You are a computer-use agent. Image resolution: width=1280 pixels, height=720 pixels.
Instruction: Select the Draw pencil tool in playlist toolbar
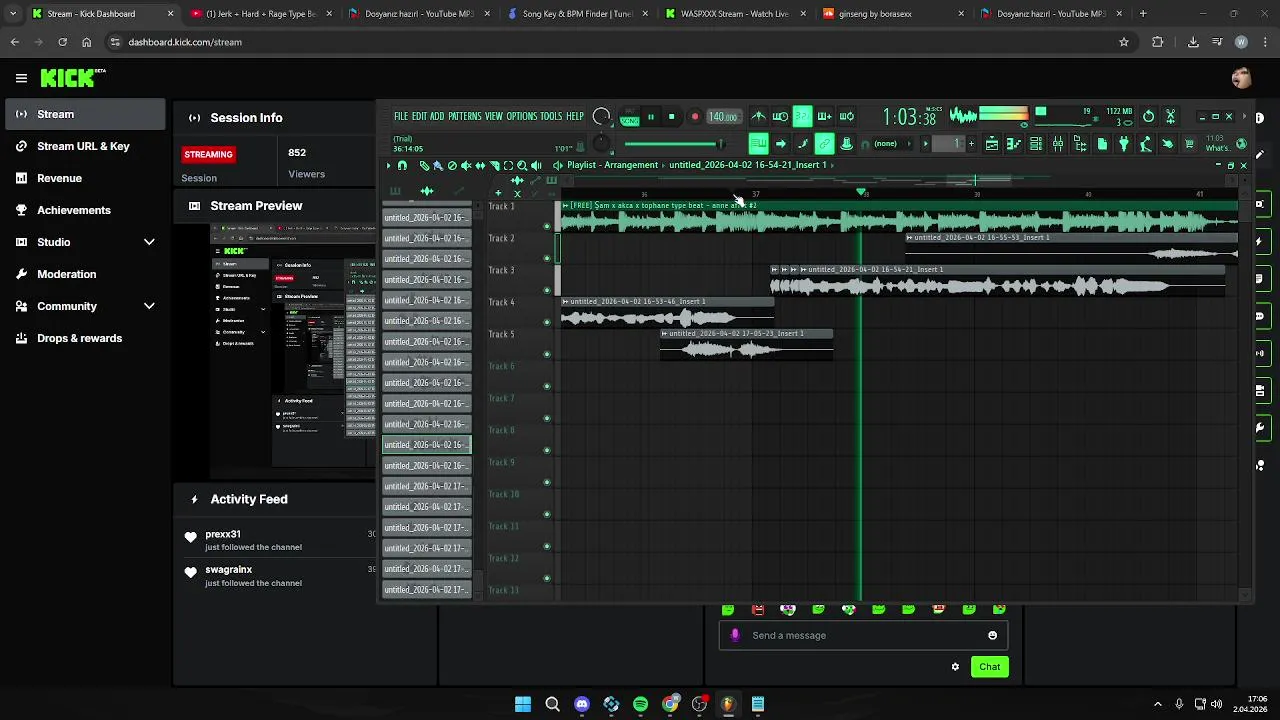424,165
